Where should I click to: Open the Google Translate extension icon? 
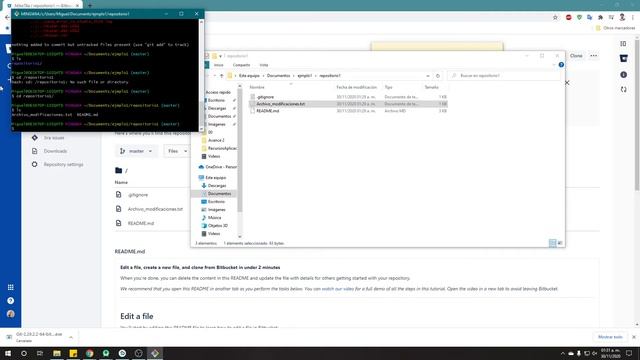tap(589, 18)
